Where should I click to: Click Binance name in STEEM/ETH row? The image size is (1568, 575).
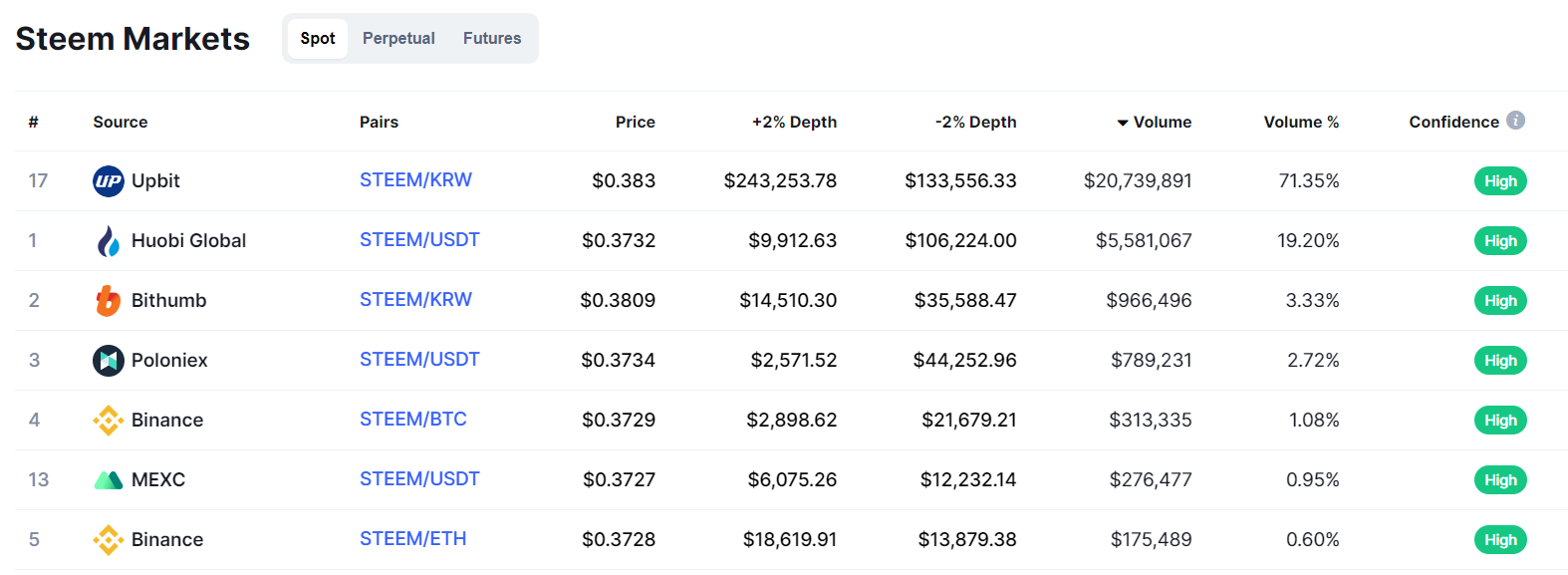[x=167, y=540]
